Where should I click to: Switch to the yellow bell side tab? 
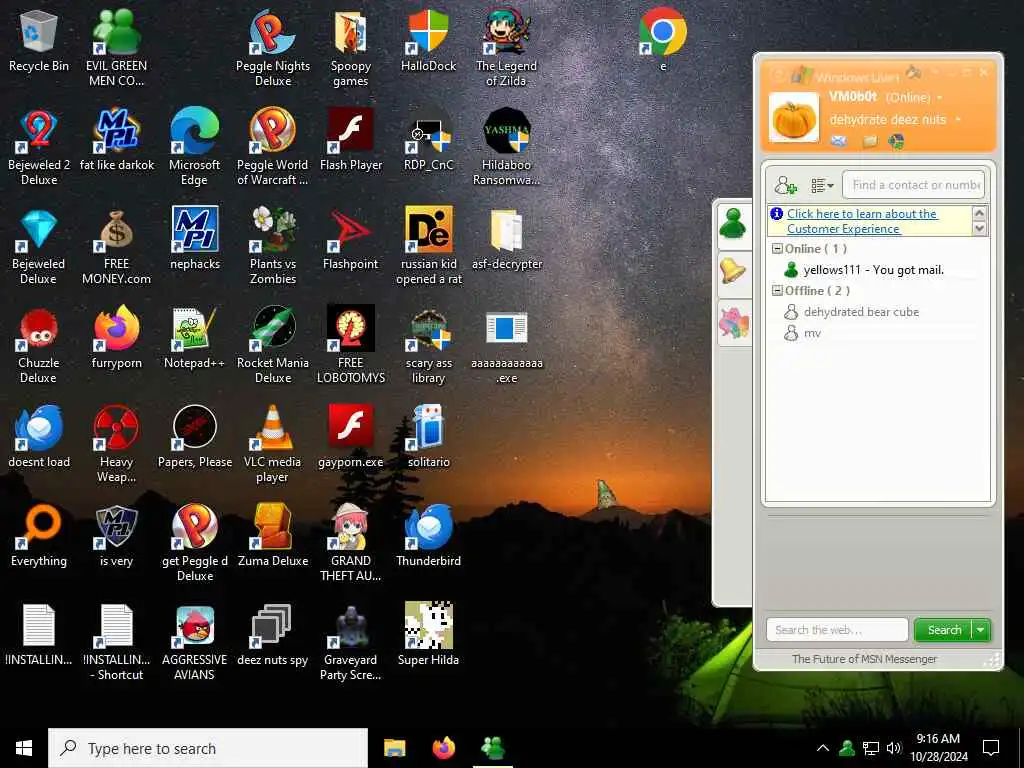[x=733, y=271]
